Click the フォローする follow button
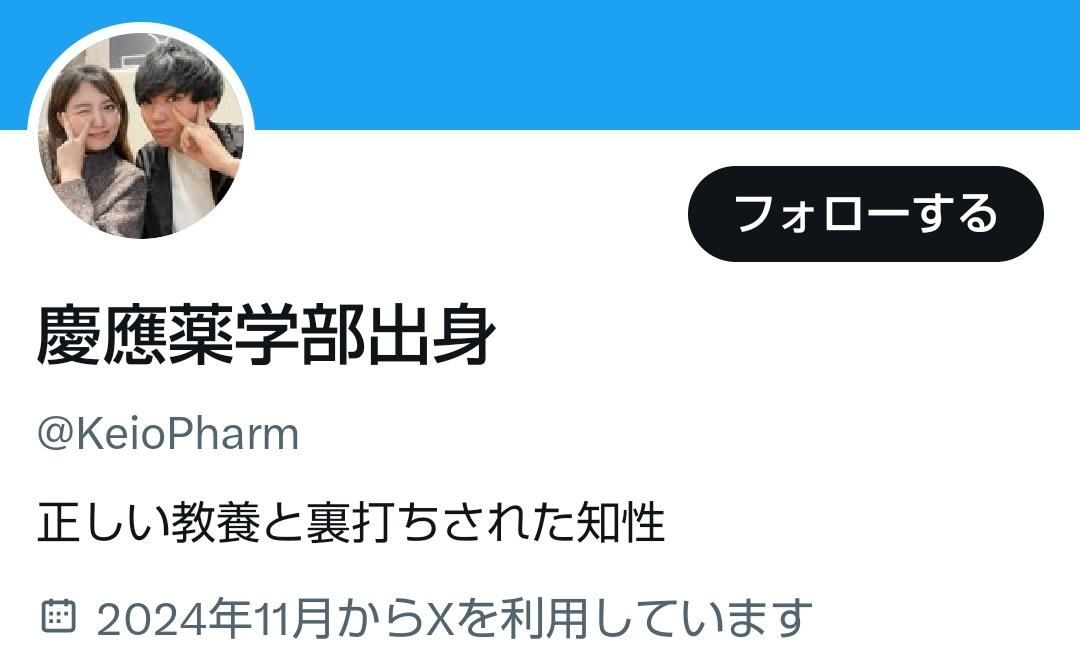The height and width of the screenshot is (651, 1080). [x=865, y=214]
